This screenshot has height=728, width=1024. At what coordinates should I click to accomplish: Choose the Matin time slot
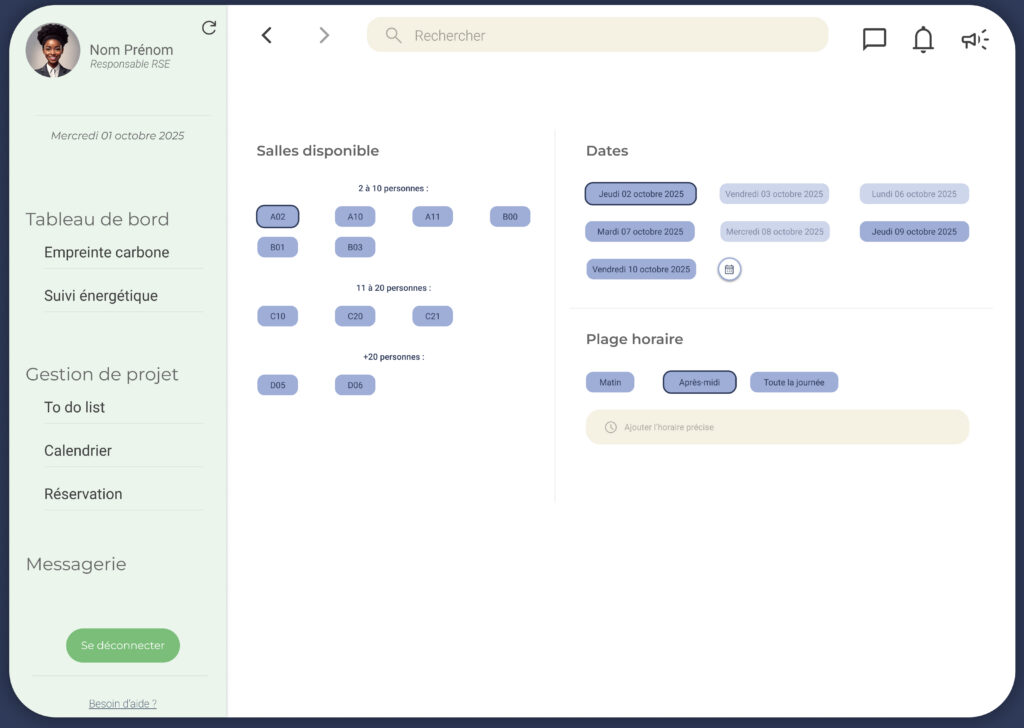click(610, 382)
